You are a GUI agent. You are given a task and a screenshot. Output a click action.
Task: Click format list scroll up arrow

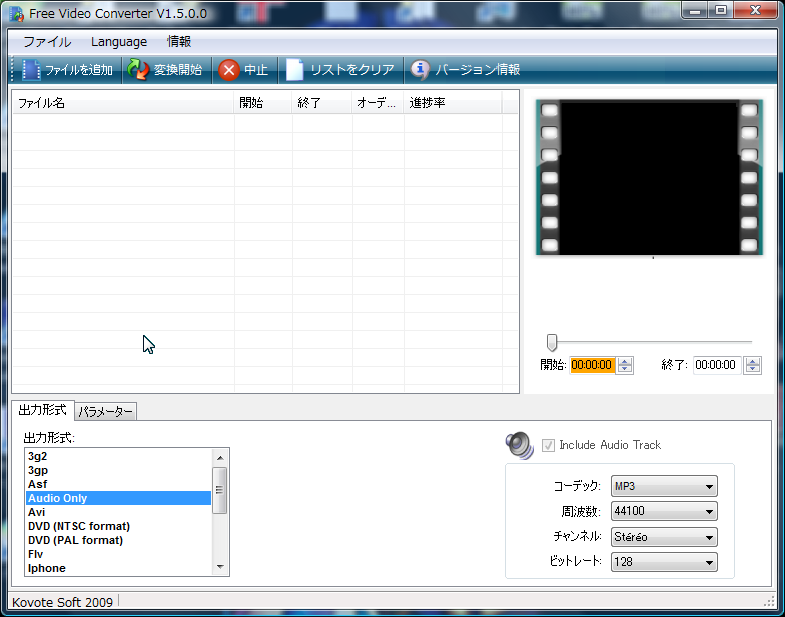[x=220, y=458]
